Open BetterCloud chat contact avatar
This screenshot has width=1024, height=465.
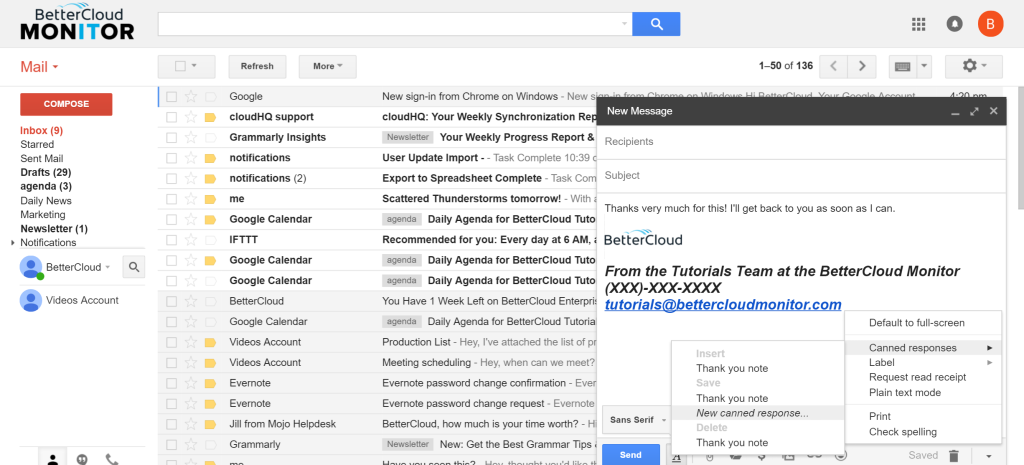pos(31,267)
